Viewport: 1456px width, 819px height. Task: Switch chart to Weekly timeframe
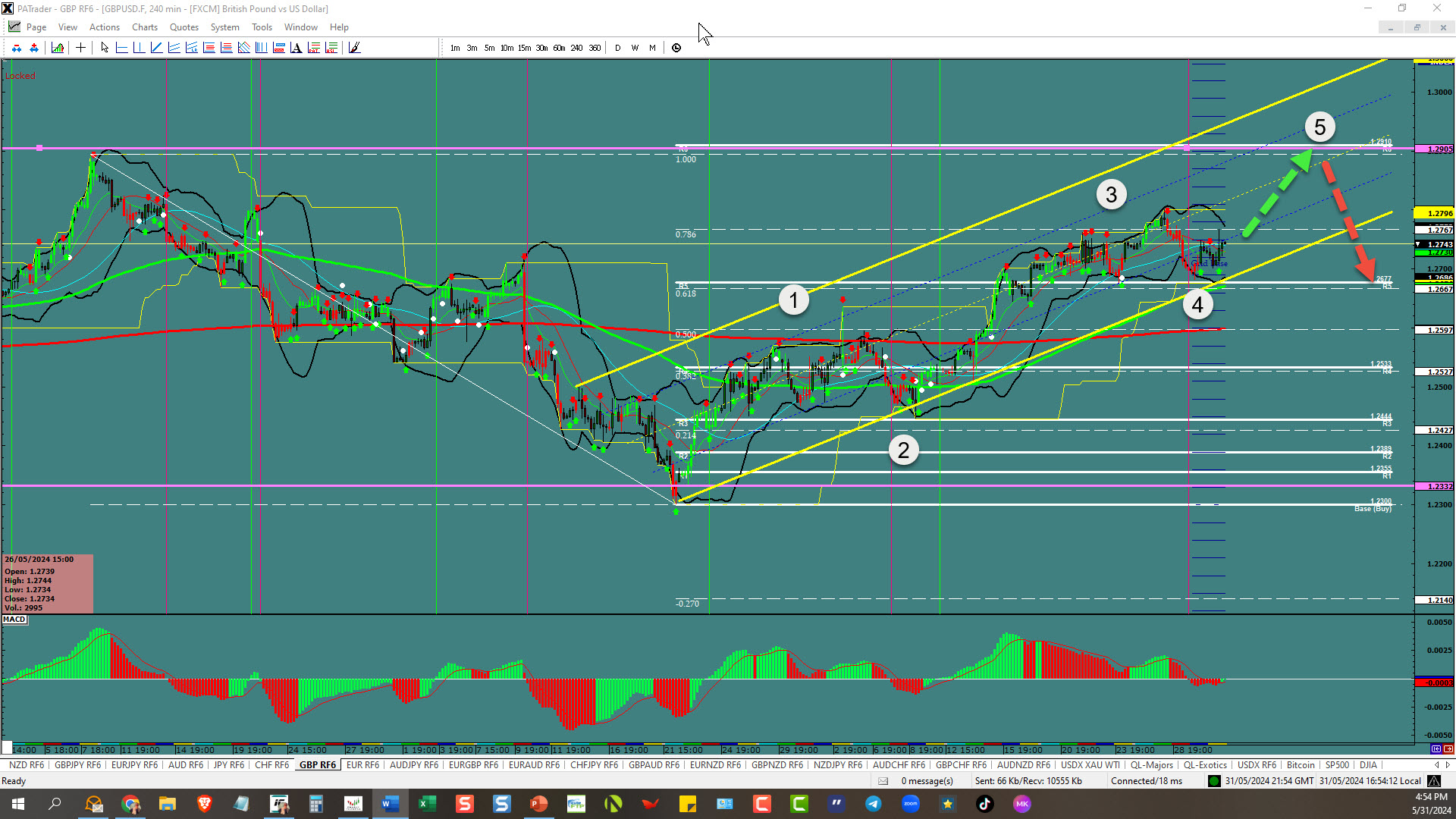[635, 48]
